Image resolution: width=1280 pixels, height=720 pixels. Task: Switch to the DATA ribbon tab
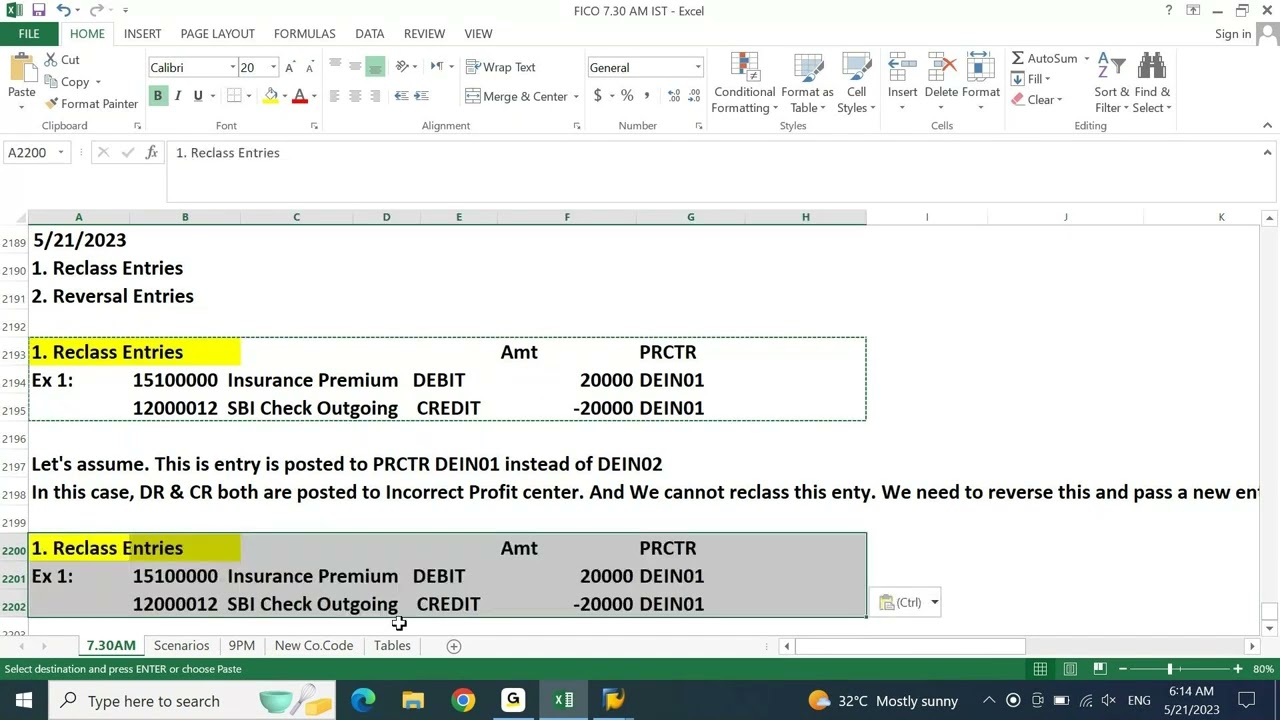[369, 34]
